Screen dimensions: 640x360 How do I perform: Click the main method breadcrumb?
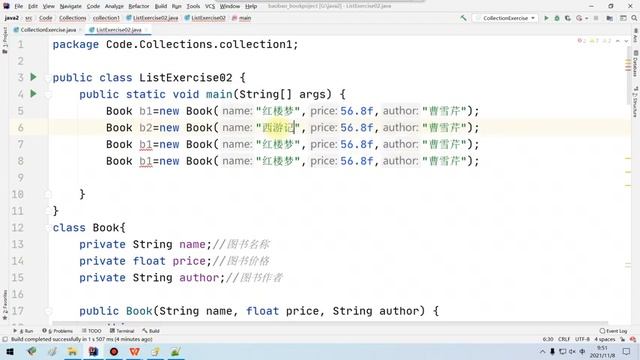click(242, 18)
